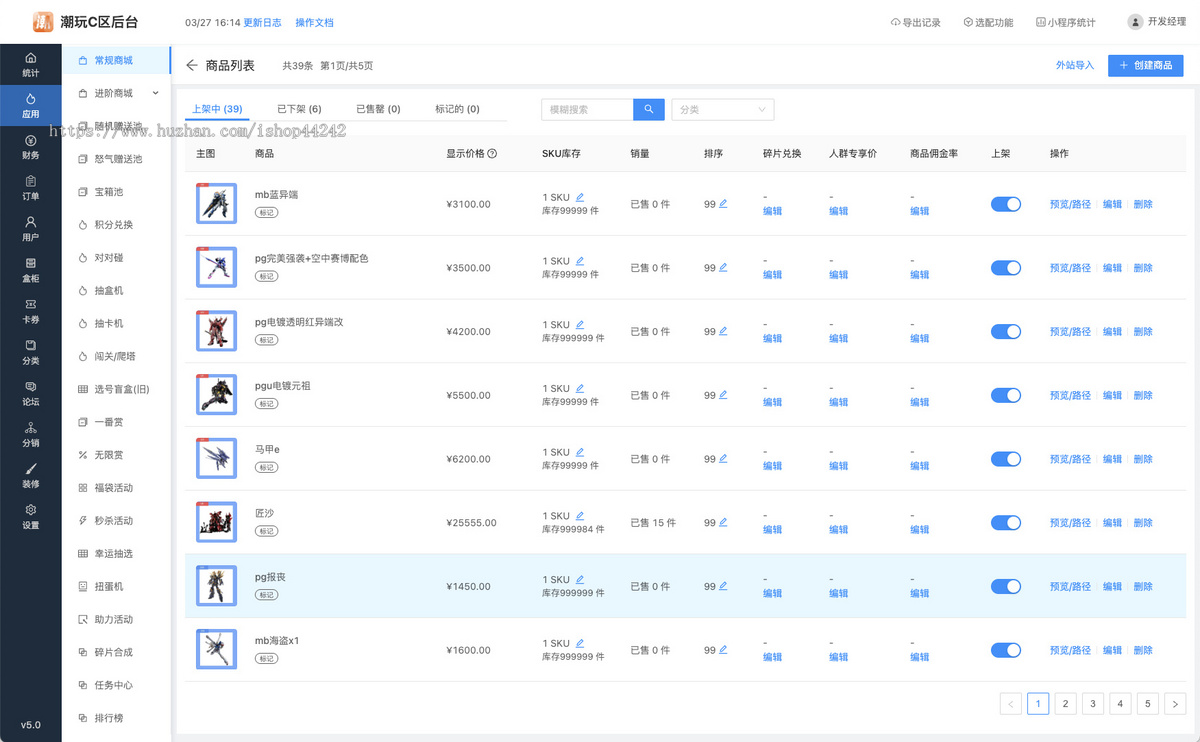Edit sort pencil icon for mb蓝异端
This screenshot has width=1200, height=742.
(x=723, y=203)
